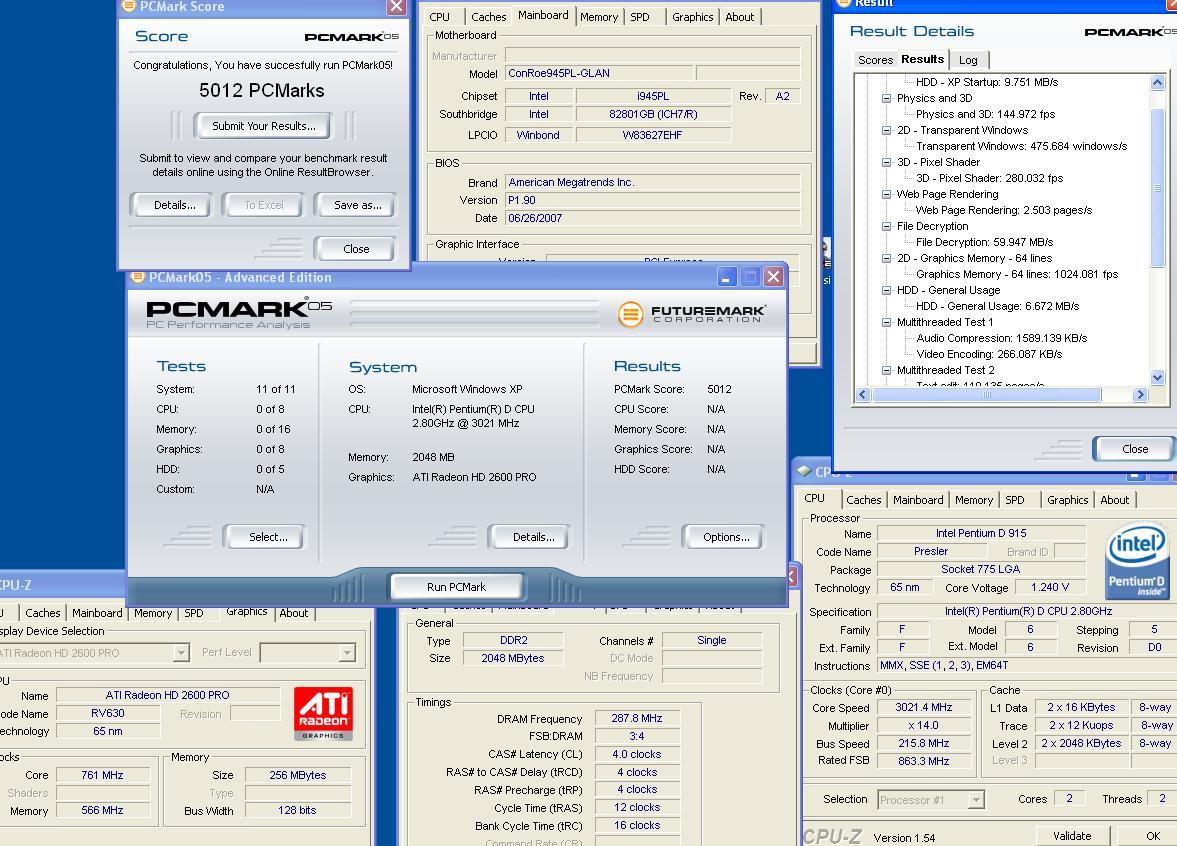Viewport: 1177px width, 846px height.
Task: Click the Southbridge 82801GB (ICH7/R) field
Action: point(653,115)
